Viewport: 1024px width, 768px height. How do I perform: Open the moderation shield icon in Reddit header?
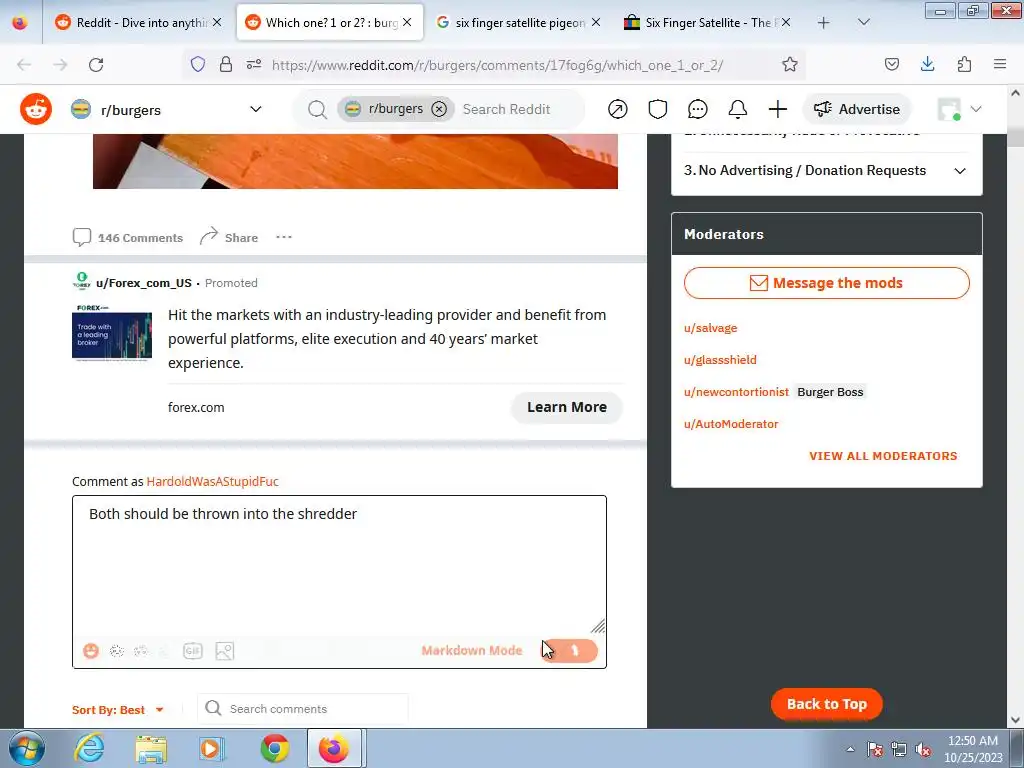click(658, 109)
